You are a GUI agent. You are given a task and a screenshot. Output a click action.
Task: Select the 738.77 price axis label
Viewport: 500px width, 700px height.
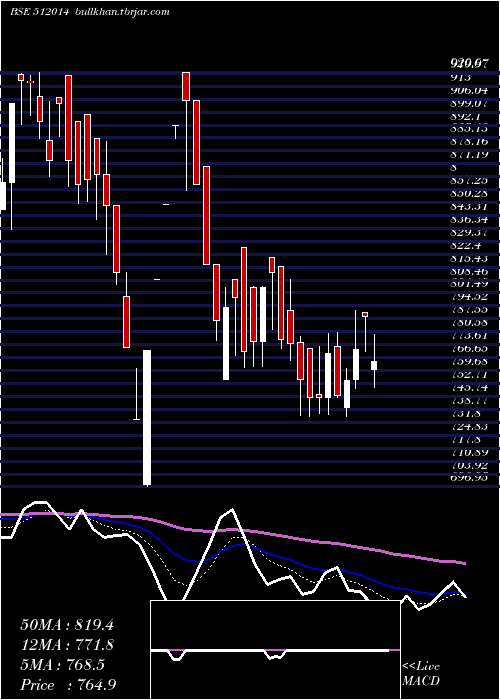pos(468,402)
